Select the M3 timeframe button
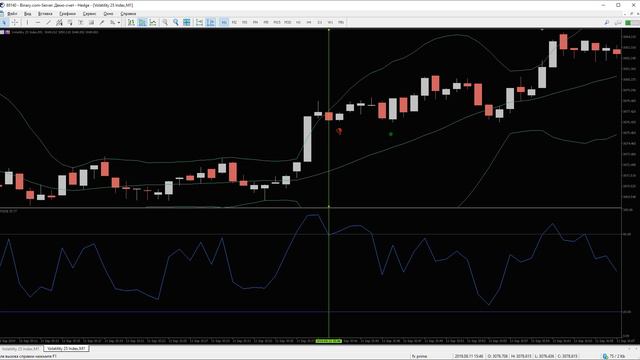 click(245, 22)
